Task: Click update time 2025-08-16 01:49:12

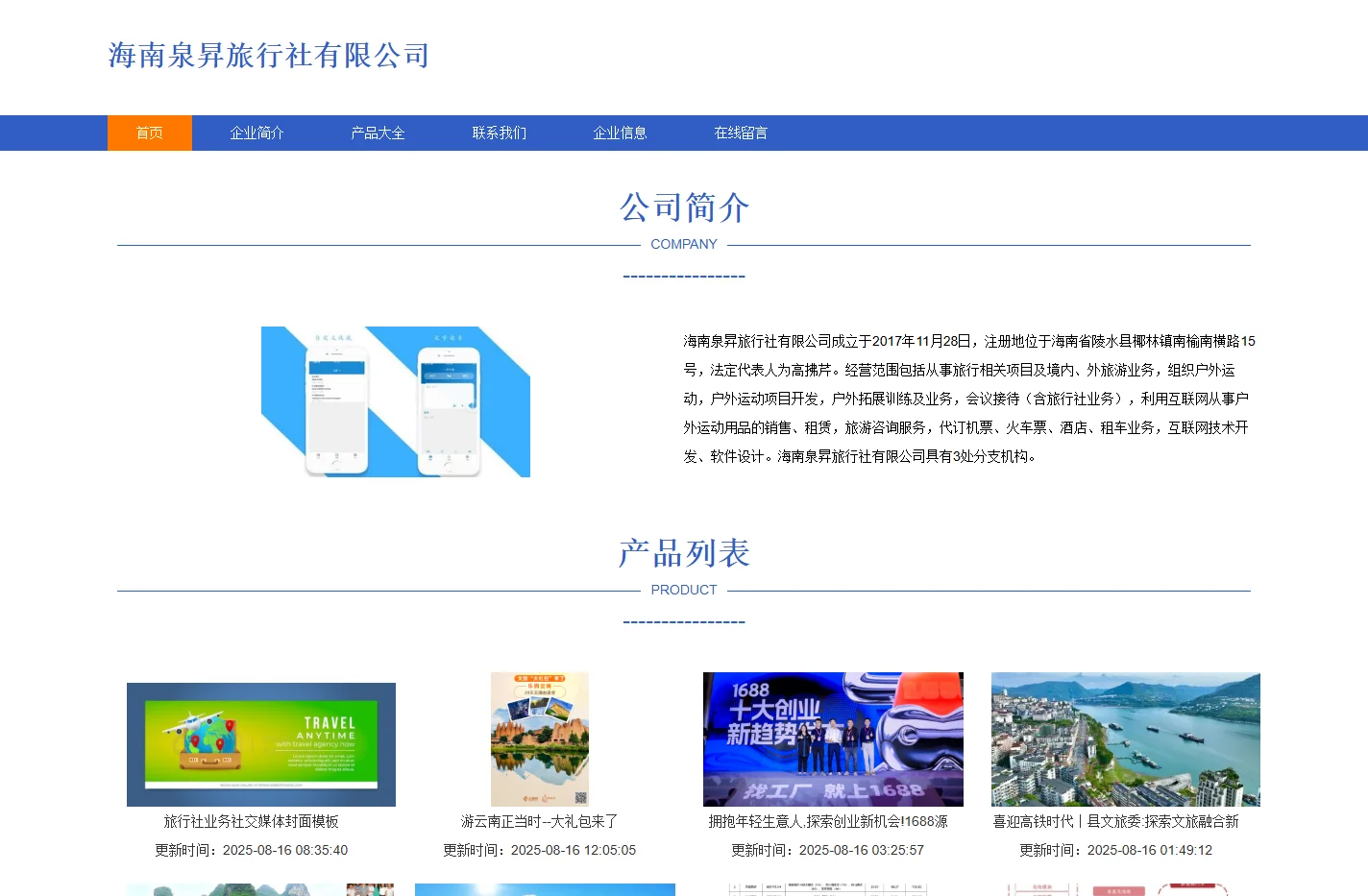Action: click(x=1116, y=850)
